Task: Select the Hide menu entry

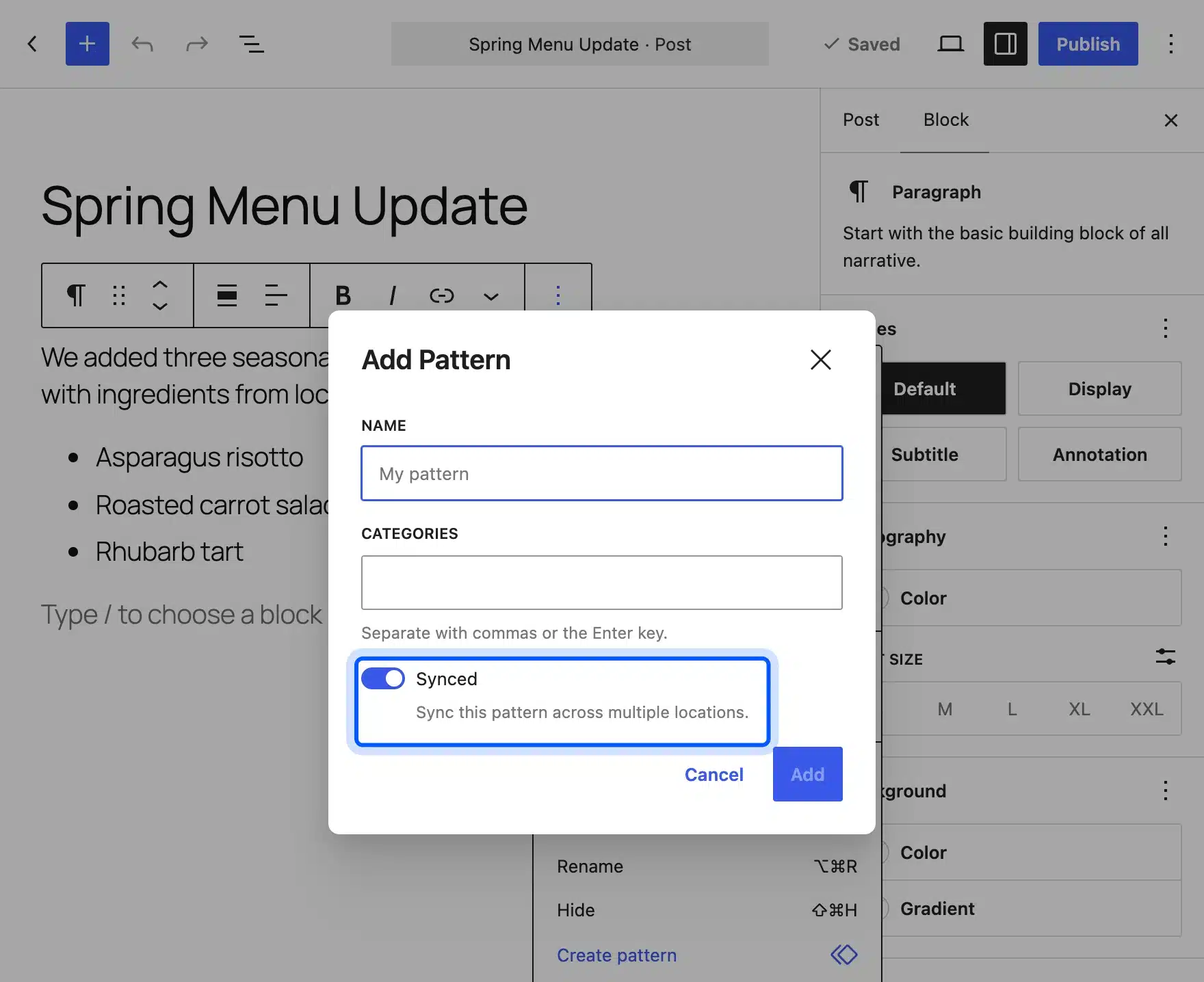Action: coord(707,910)
